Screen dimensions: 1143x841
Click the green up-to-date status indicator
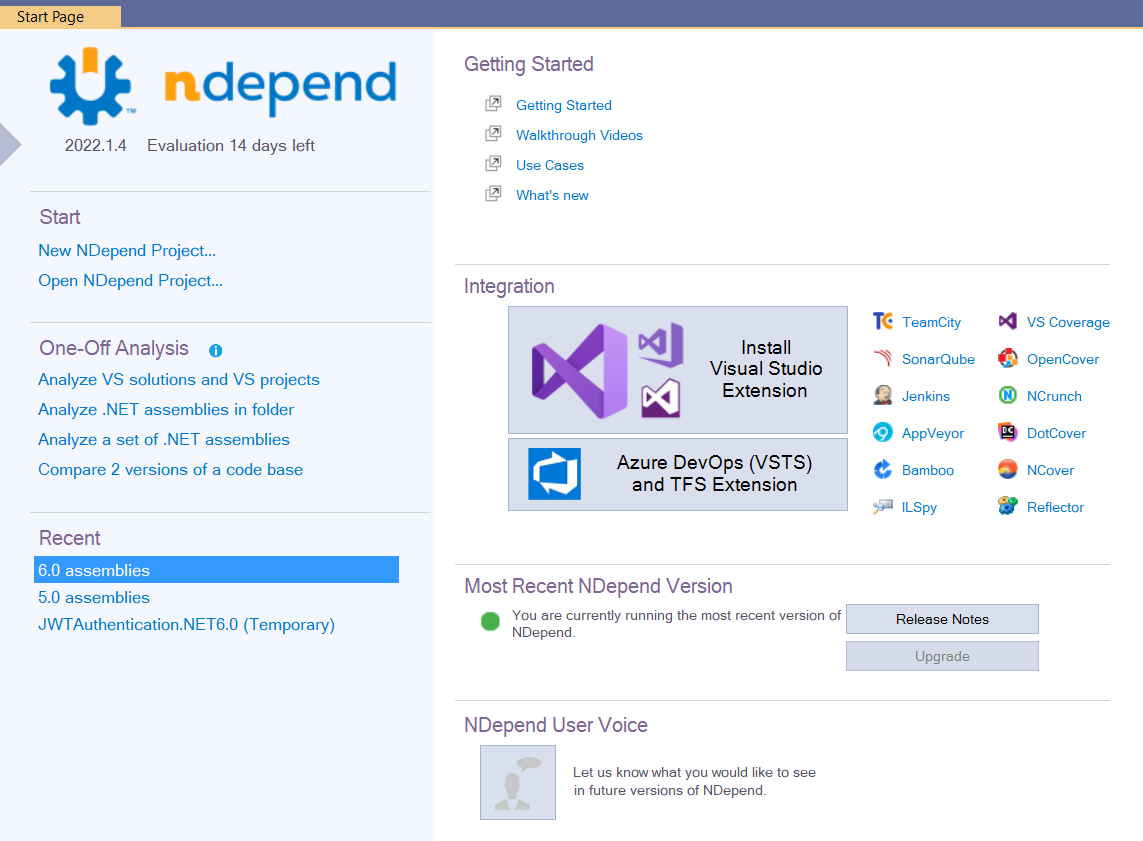[491, 621]
